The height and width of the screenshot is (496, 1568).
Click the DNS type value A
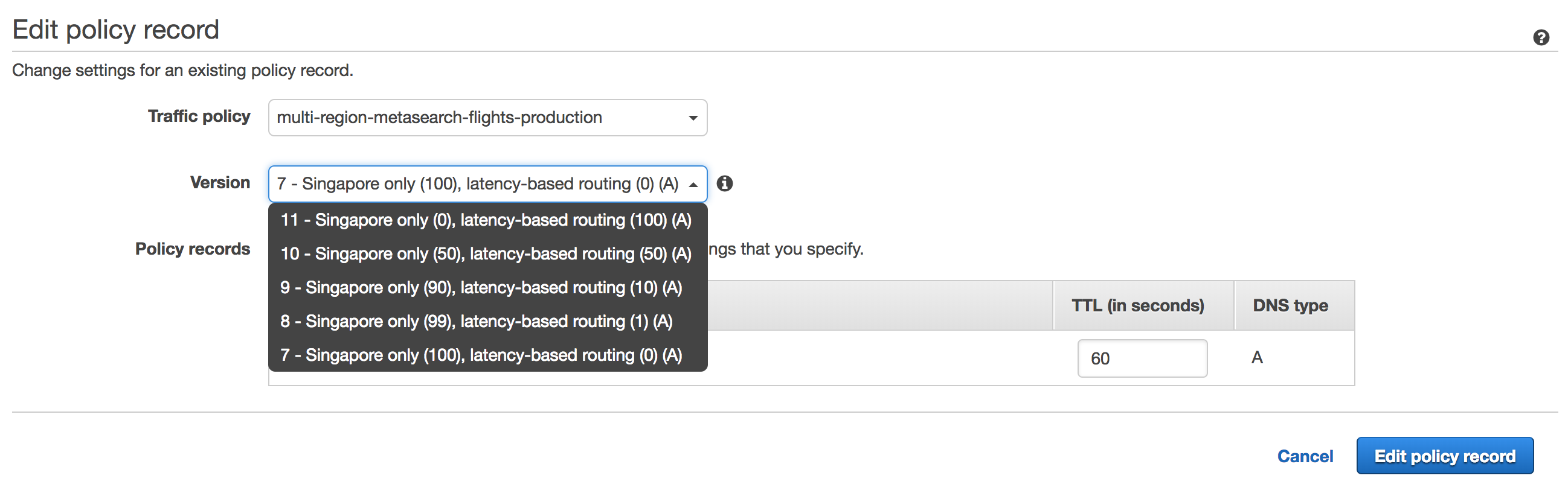pos(1256,357)
